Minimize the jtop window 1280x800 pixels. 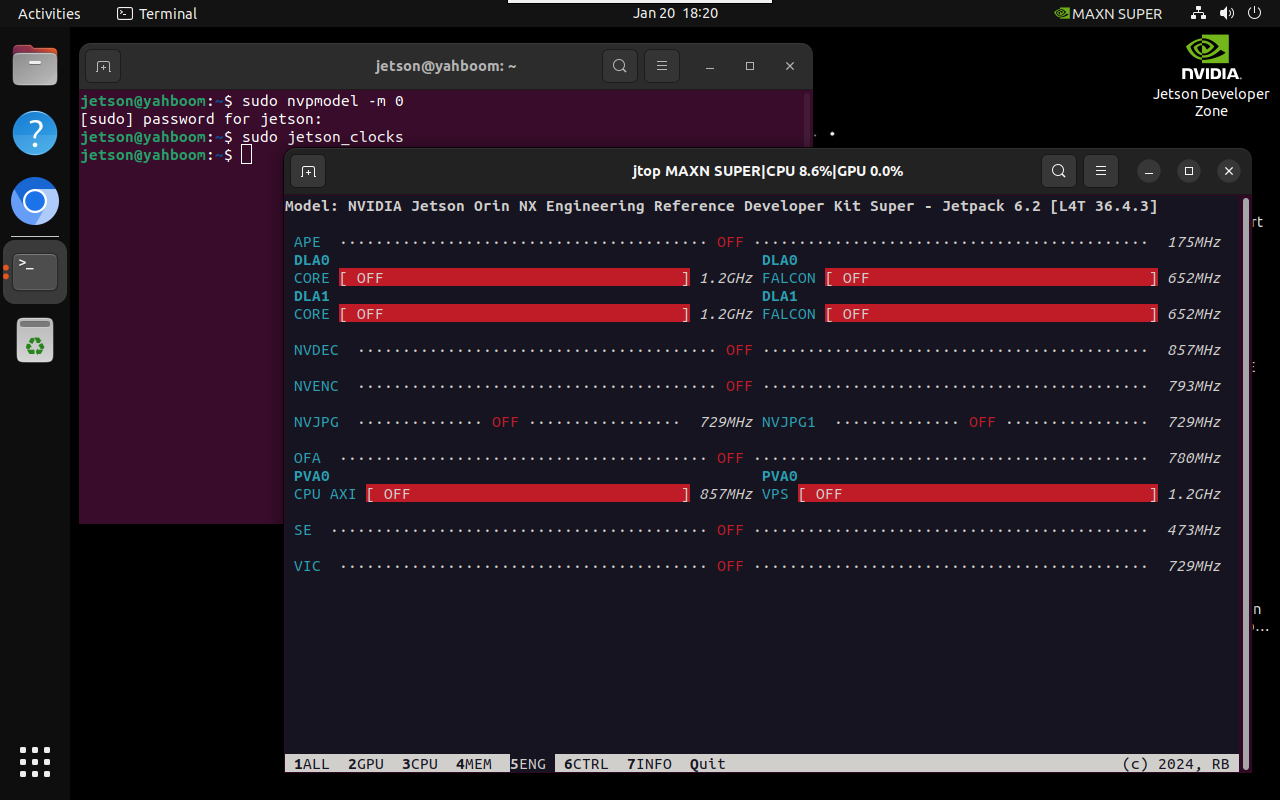pos(1149,171)
